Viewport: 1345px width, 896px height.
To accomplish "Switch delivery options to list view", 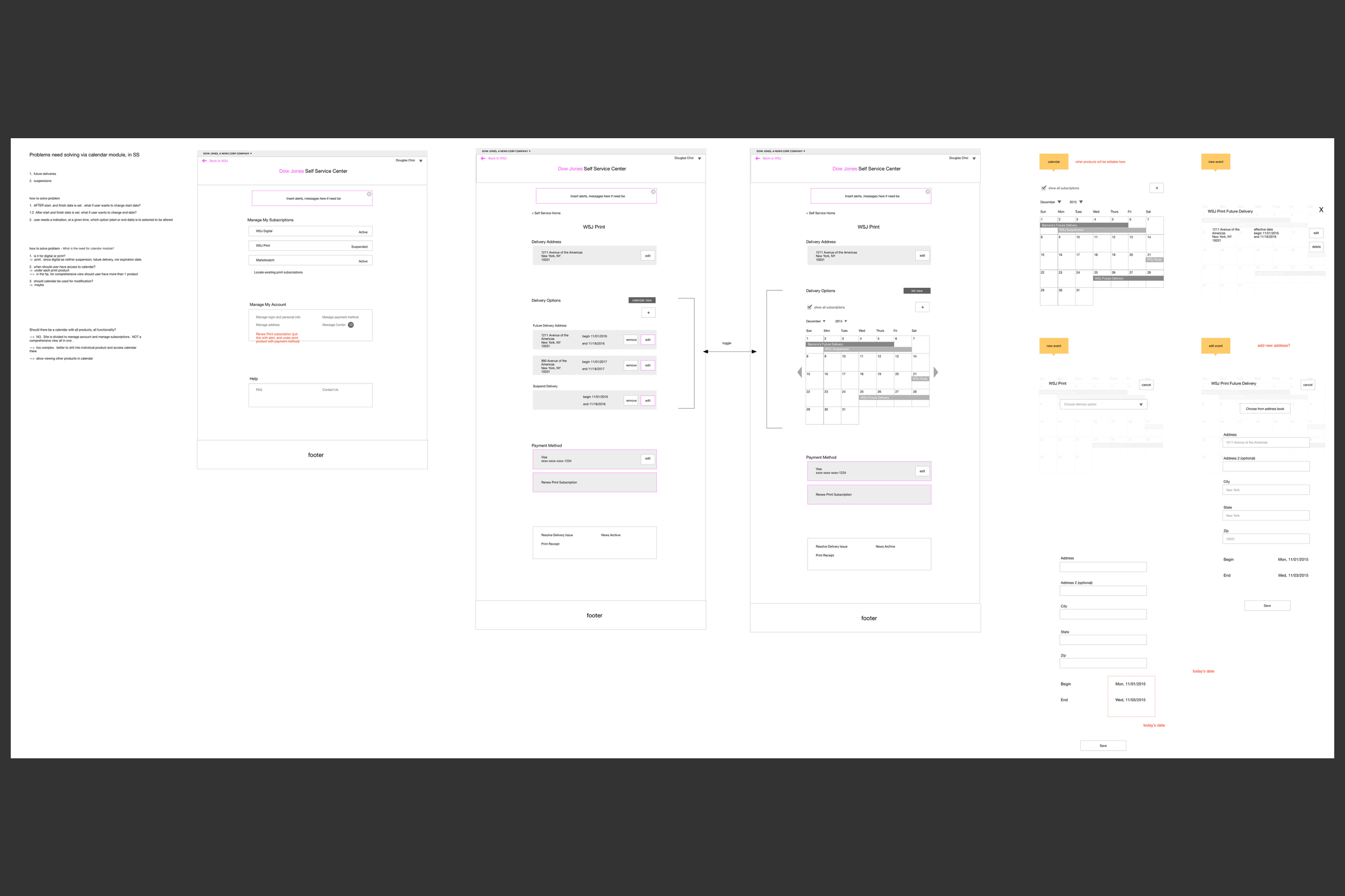I will pos(916,291).
